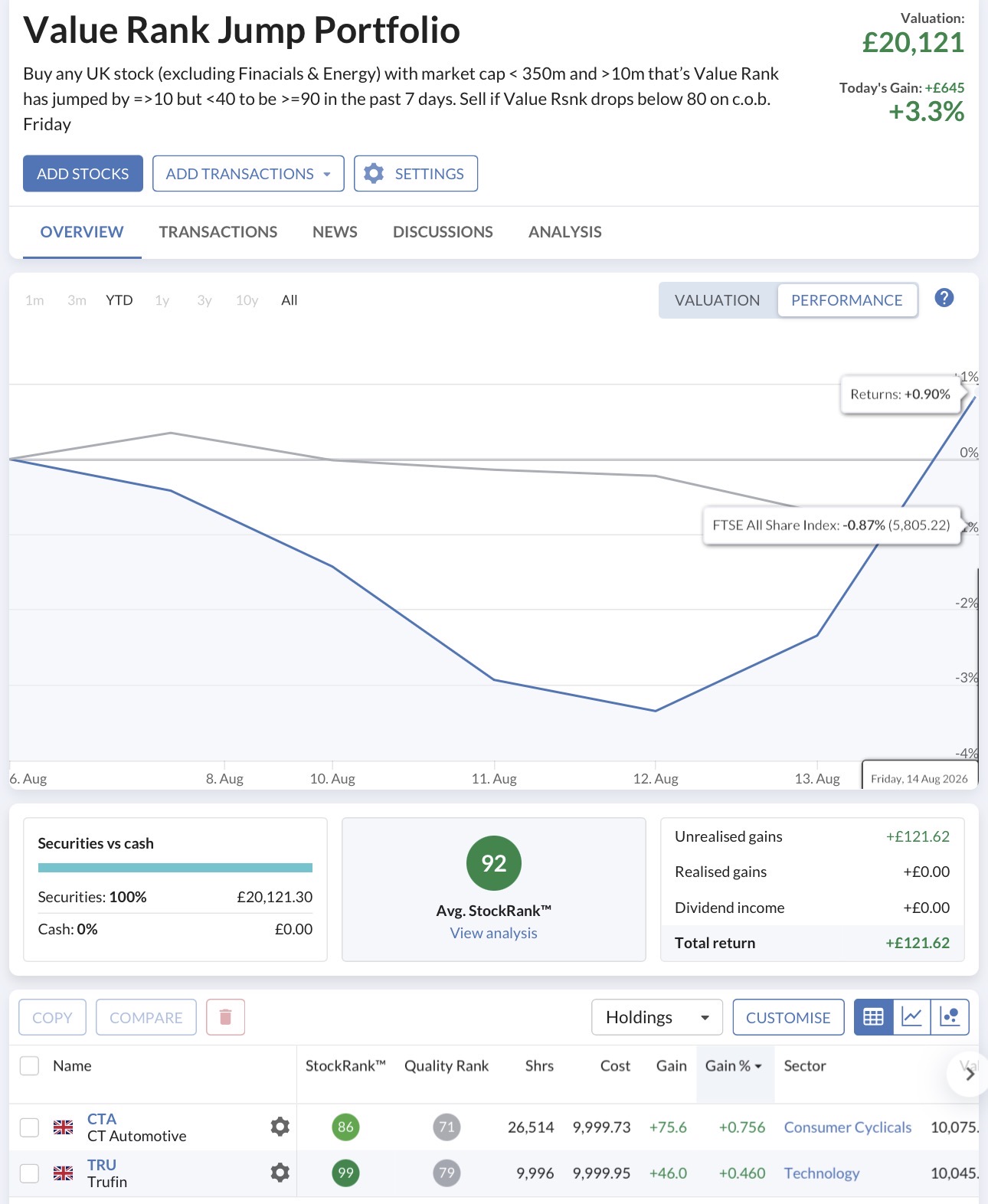The width and height of the screenshot is (988, 1204).
Task: Sort by the StockRank column header
Action: click(x=345, y=1065)
